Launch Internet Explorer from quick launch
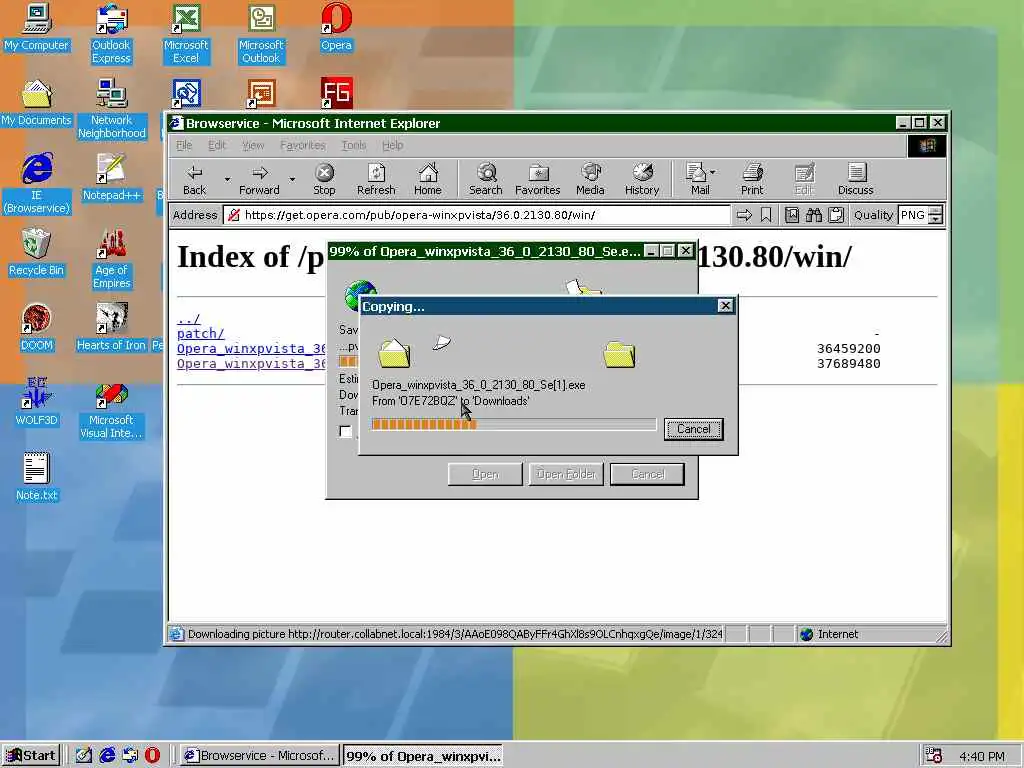 point(107,755)
